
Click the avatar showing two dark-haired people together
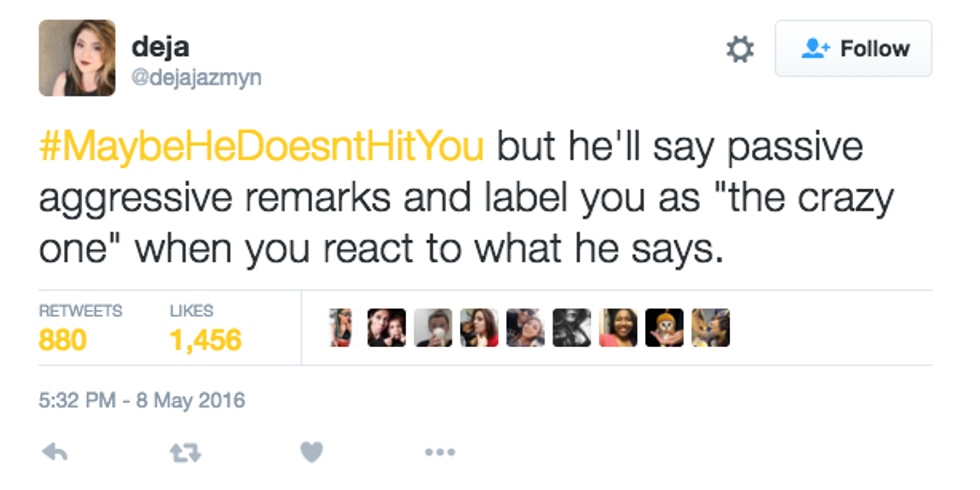point(386,327)
